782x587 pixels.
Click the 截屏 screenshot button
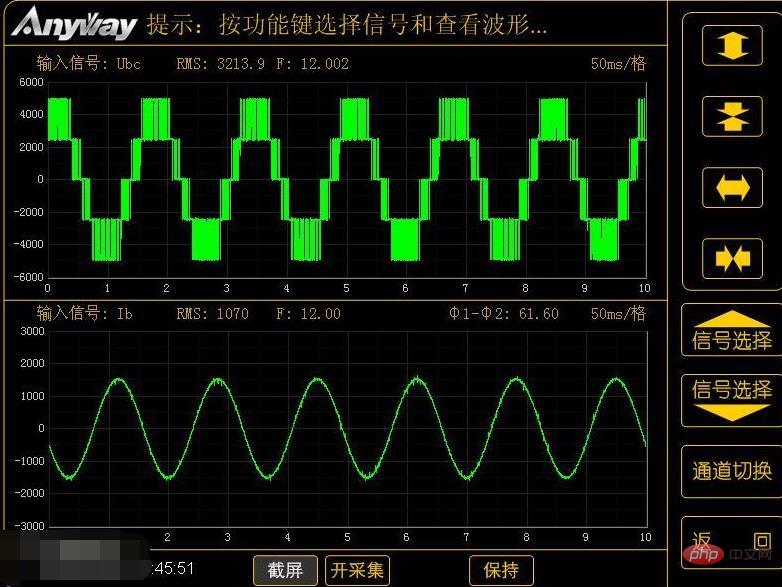point(285,570)
